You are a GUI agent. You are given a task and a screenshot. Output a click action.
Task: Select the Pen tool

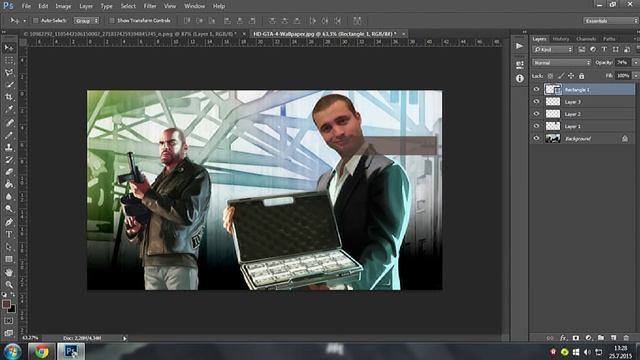(9, 222)
